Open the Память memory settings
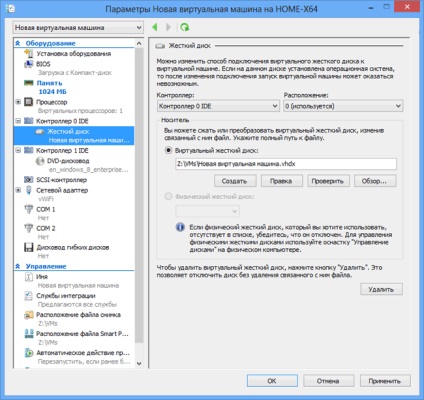424x400 pixels. (x=49, y=83)
